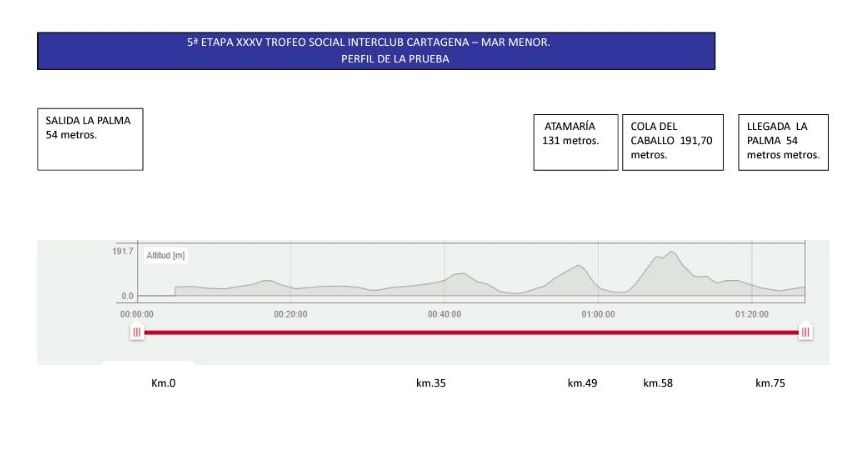This screenshot has height=450, width=858.
Task: Click the red time range track
Action: click(470, 332)
